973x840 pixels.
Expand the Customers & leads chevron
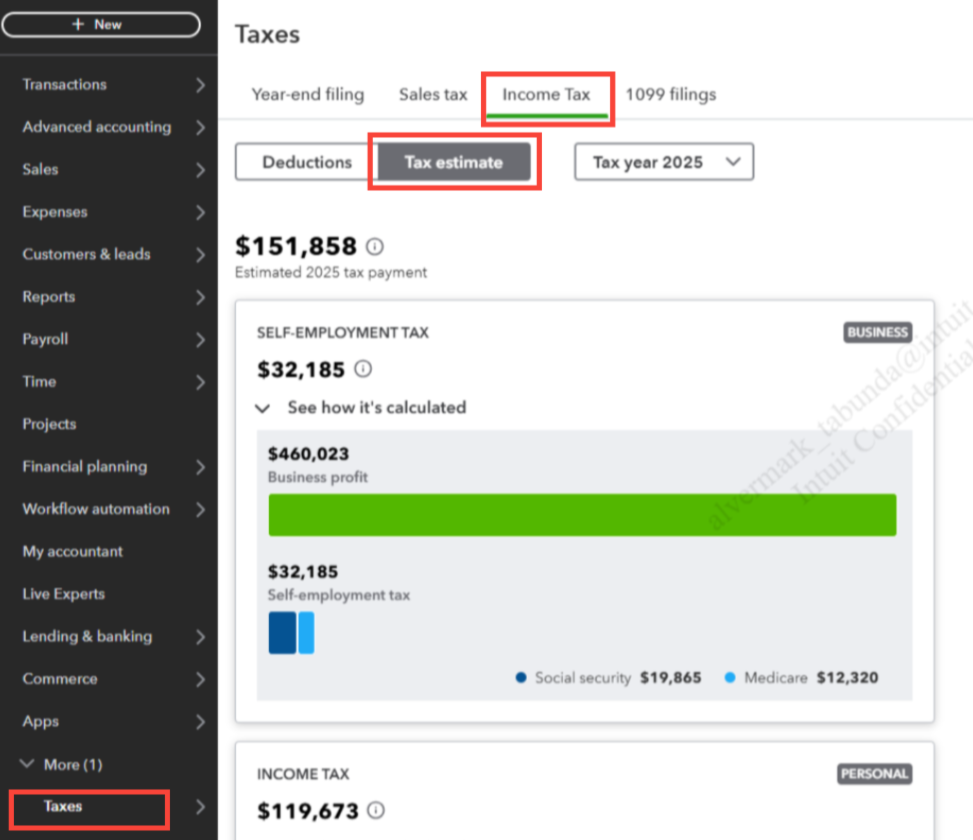click(x=200, y=255)
